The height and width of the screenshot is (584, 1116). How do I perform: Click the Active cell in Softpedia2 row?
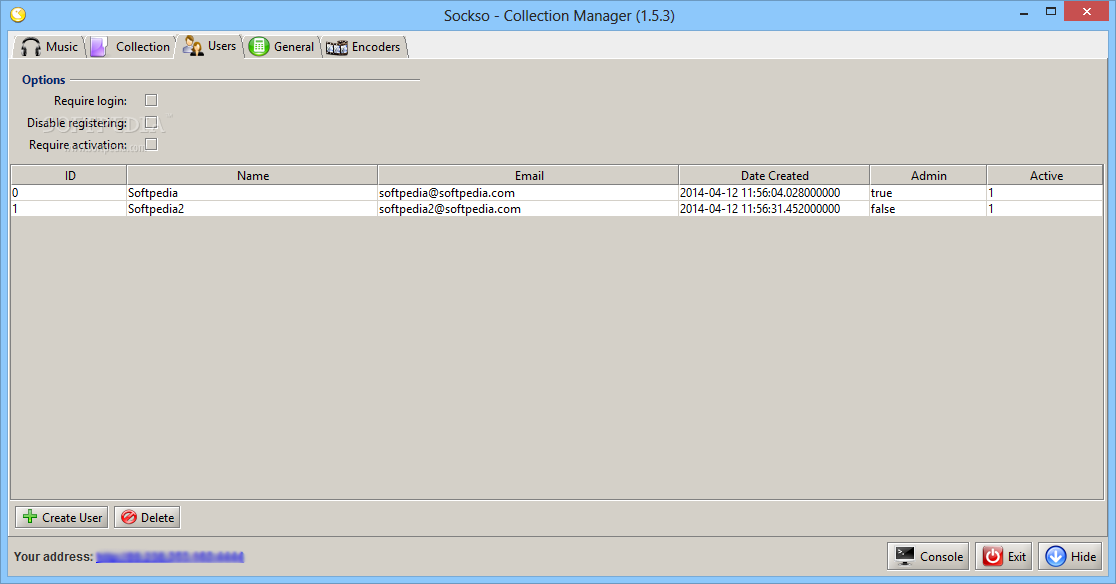(x=1045, y=208)
